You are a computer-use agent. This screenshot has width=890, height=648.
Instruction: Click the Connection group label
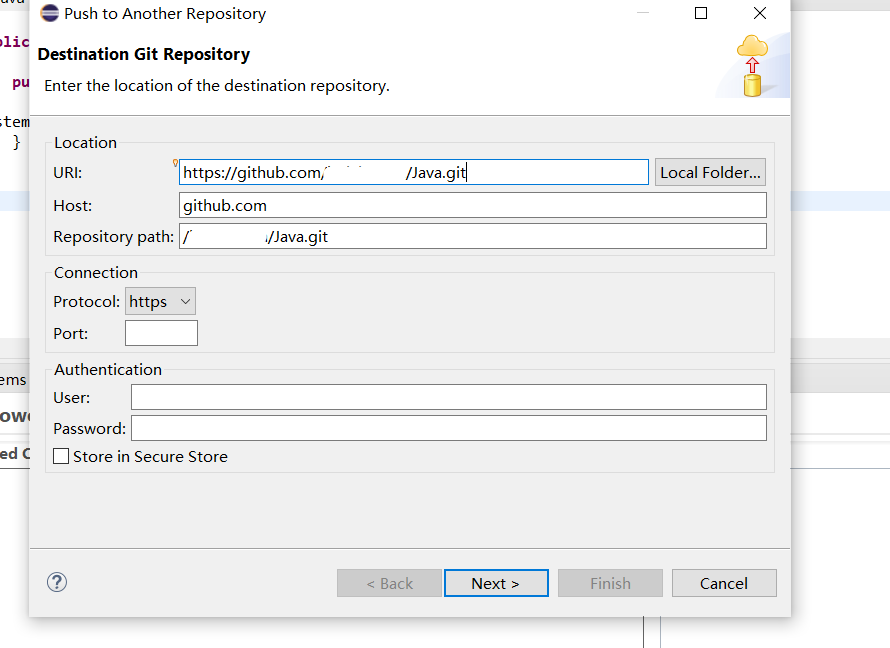coord(96,272)
